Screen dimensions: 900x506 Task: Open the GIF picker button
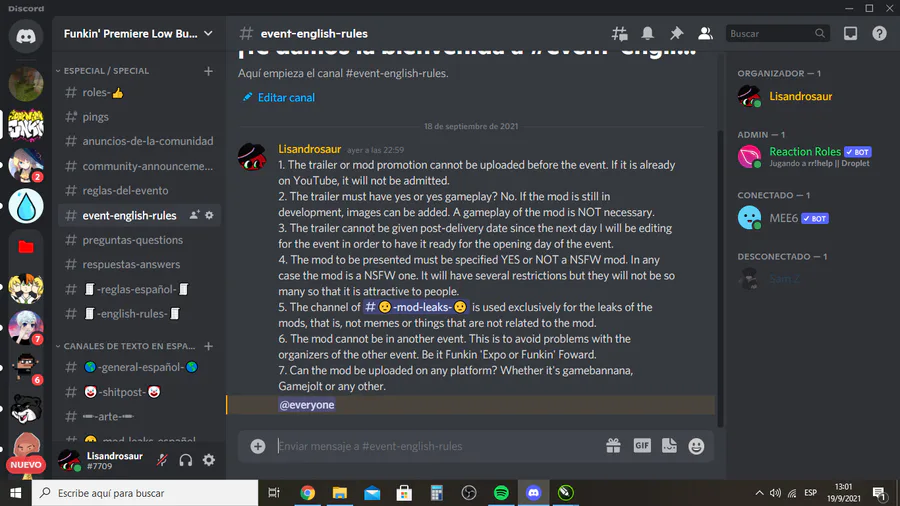click(642, 445)
